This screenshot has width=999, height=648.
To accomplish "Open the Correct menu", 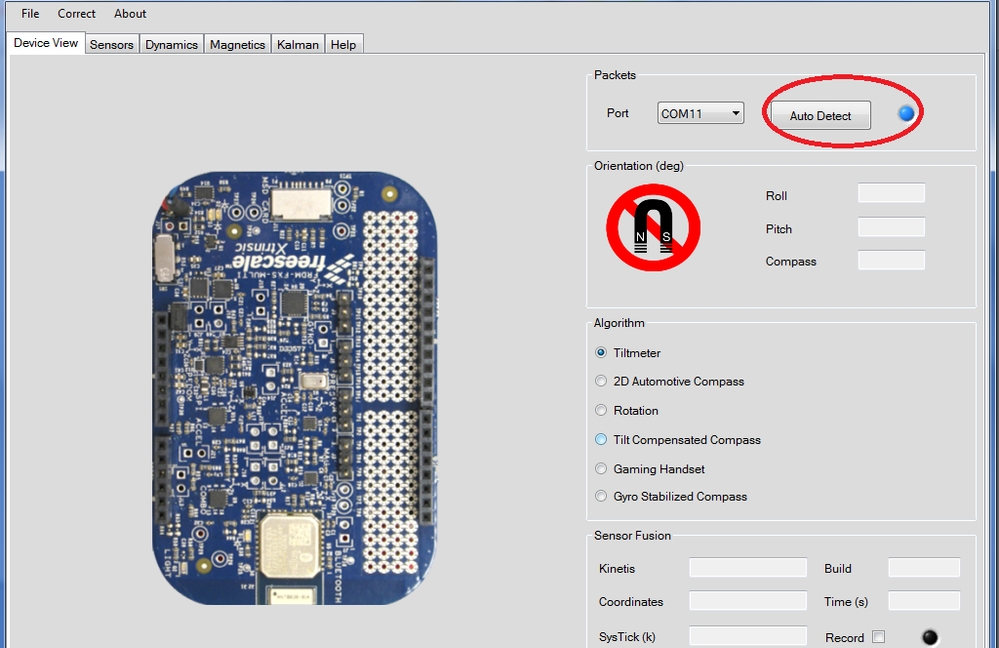I will [76, 13].
